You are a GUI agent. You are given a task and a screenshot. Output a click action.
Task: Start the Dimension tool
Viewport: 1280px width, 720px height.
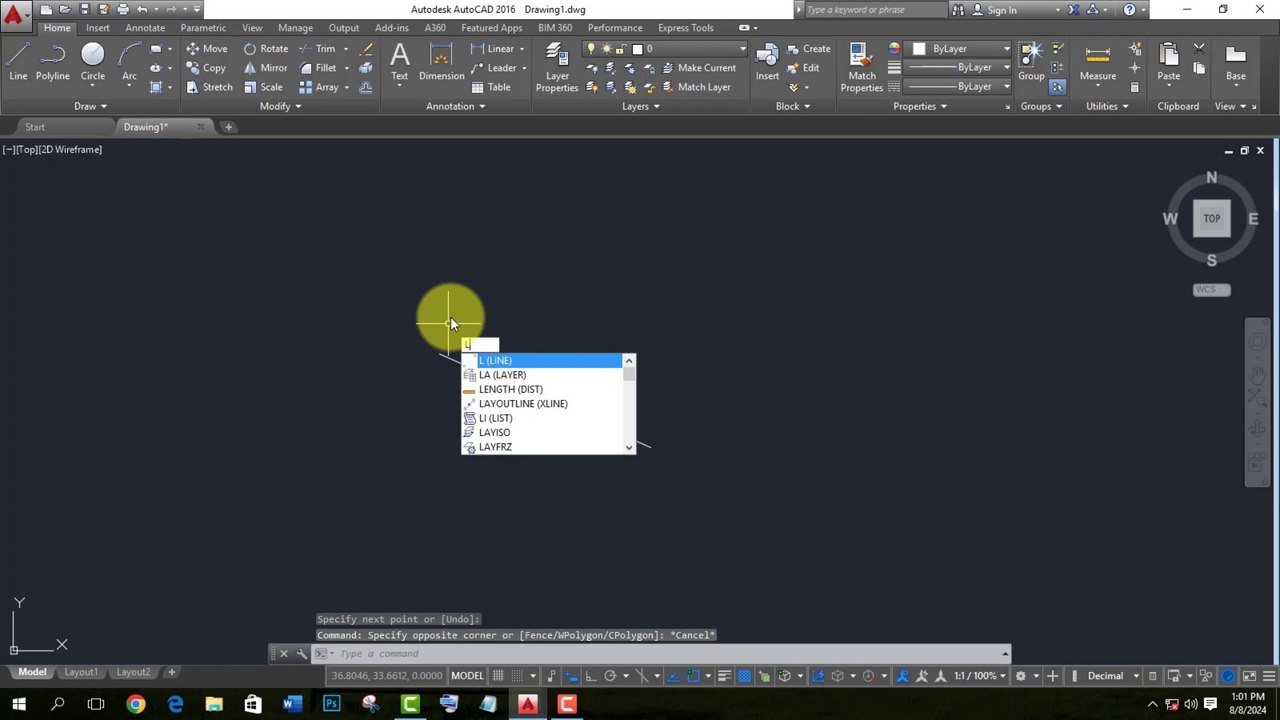click(441, 62)
